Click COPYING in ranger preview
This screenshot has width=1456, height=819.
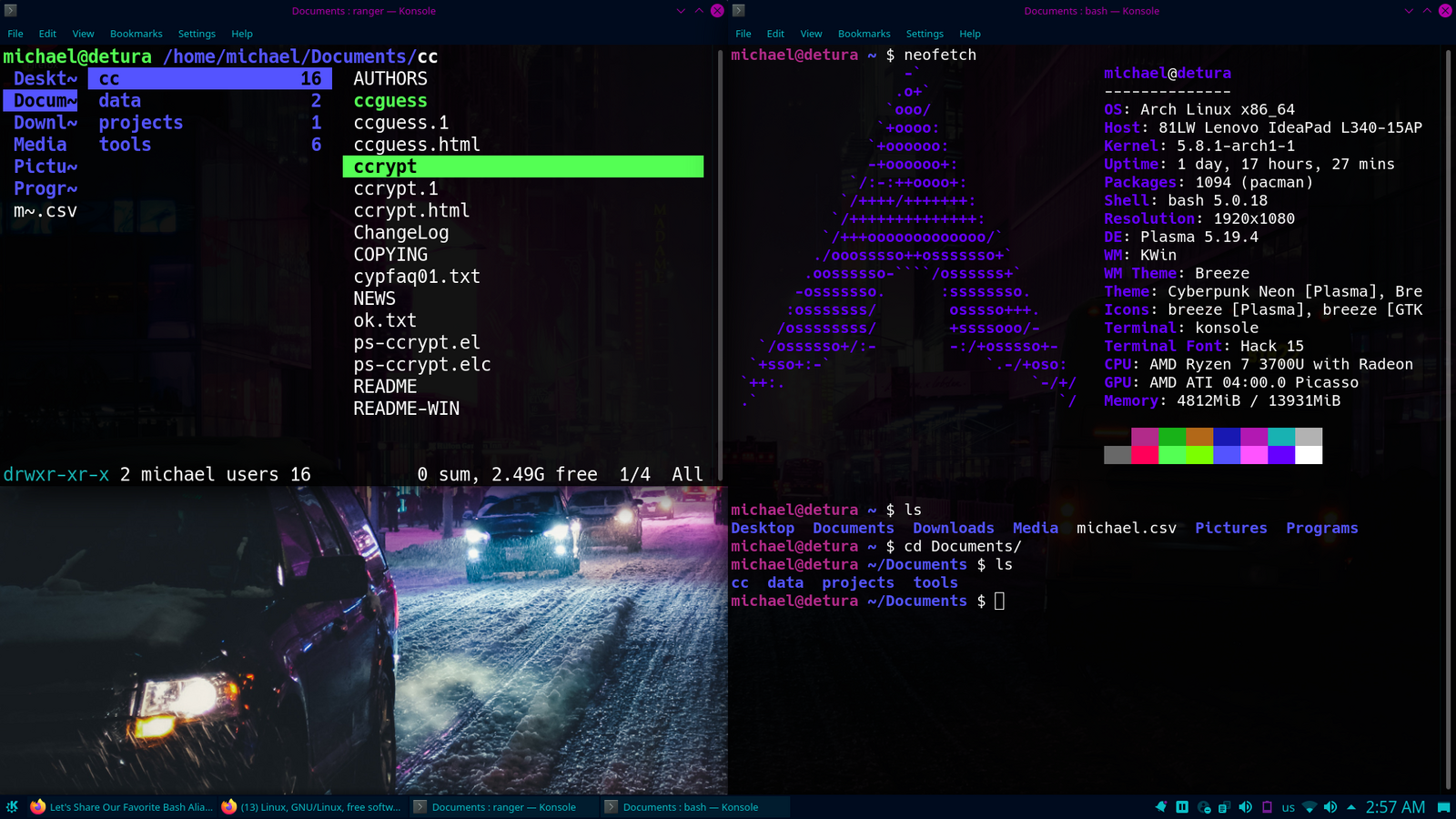click(x=390, y=254)
